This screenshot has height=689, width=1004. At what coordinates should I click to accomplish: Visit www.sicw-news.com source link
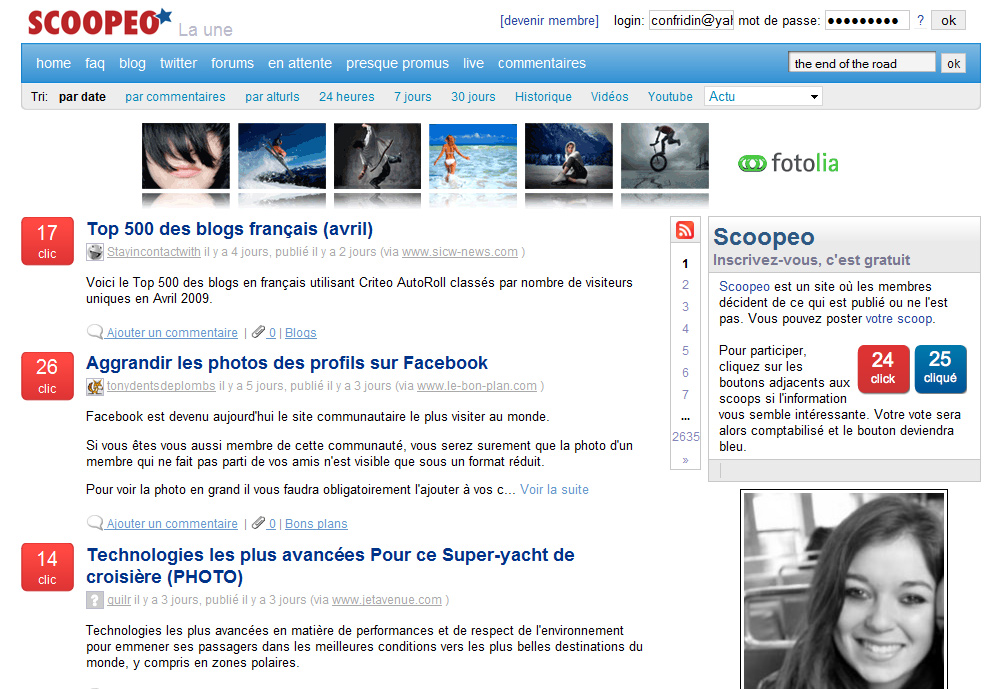(460, 252)
